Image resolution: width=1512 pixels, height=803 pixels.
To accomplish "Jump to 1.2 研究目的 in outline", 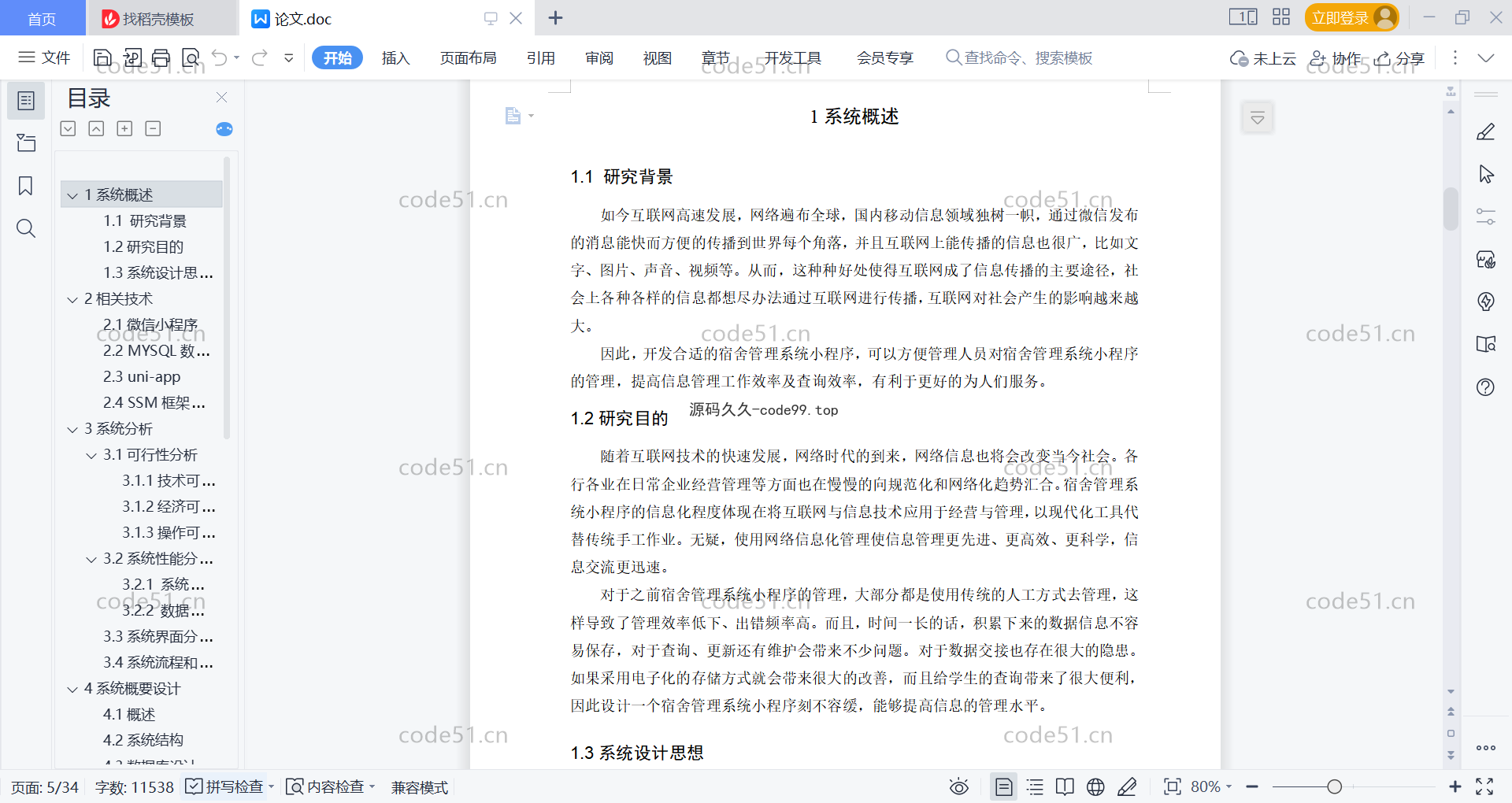I will [143, 247].
